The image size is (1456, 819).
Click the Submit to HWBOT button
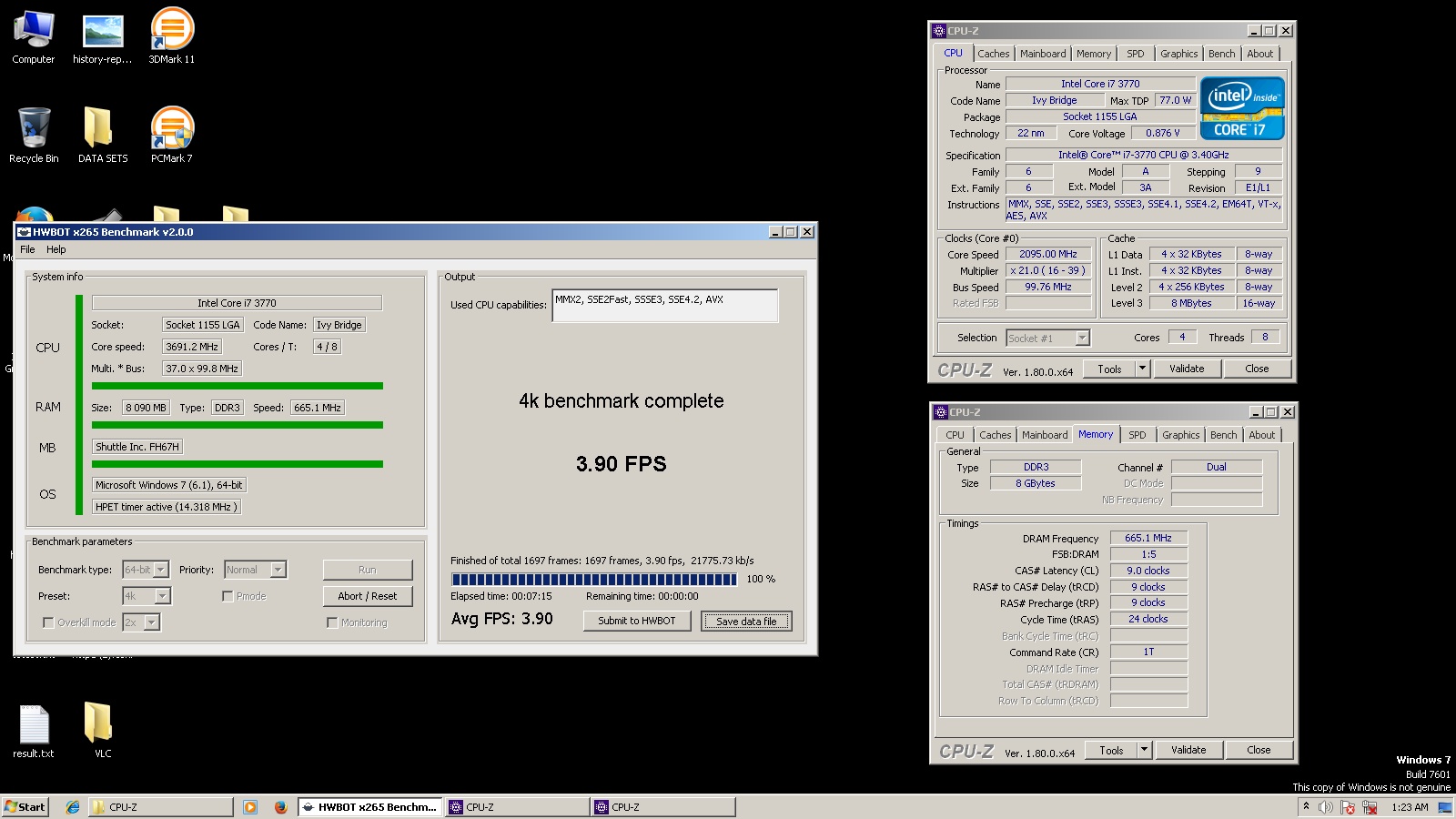(x=637, y=621)
